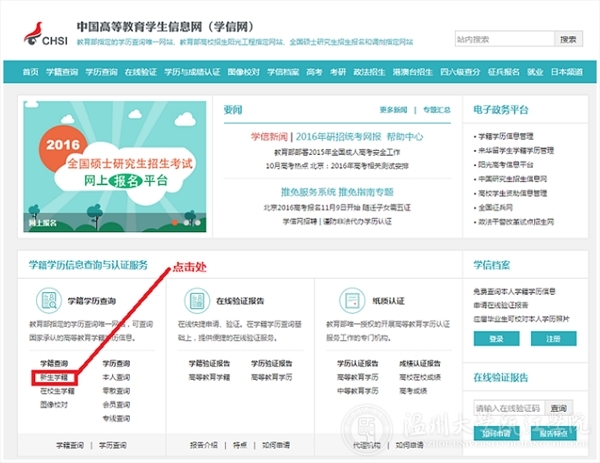
Task: Click the 注册 button in 学信档案
Action: (553, 339)
